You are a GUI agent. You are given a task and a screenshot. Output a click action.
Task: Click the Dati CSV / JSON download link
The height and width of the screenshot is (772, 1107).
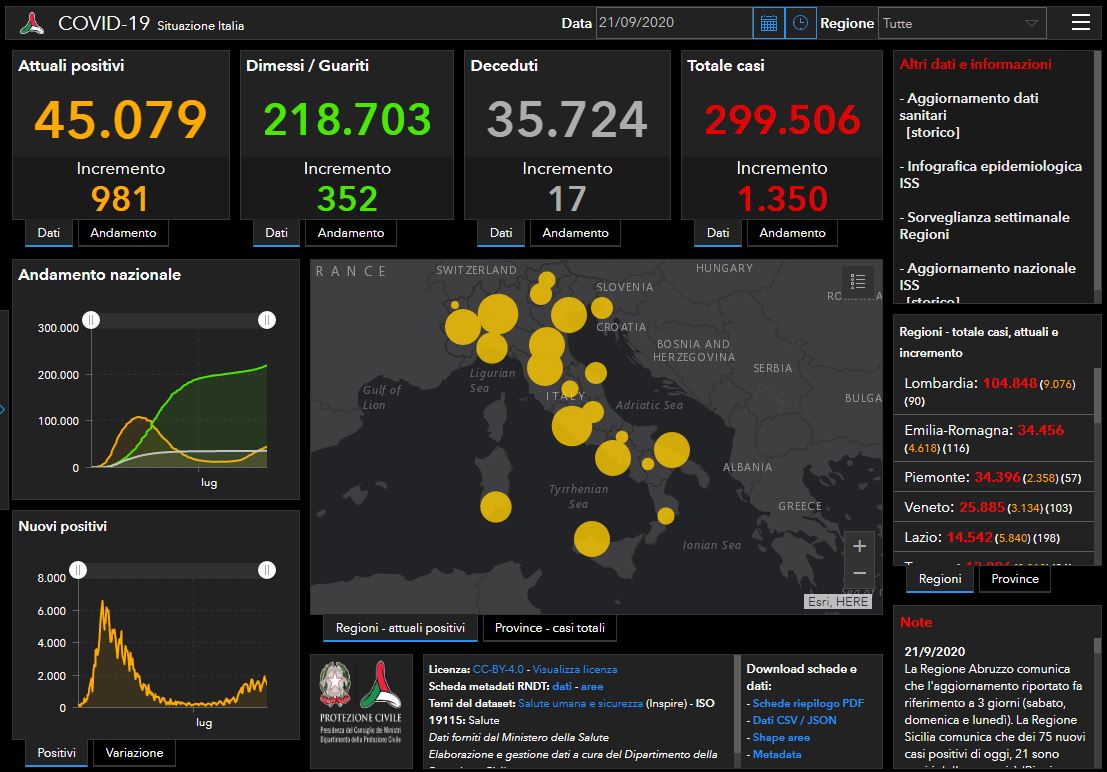pyautogui.click(x=794, y=720)
